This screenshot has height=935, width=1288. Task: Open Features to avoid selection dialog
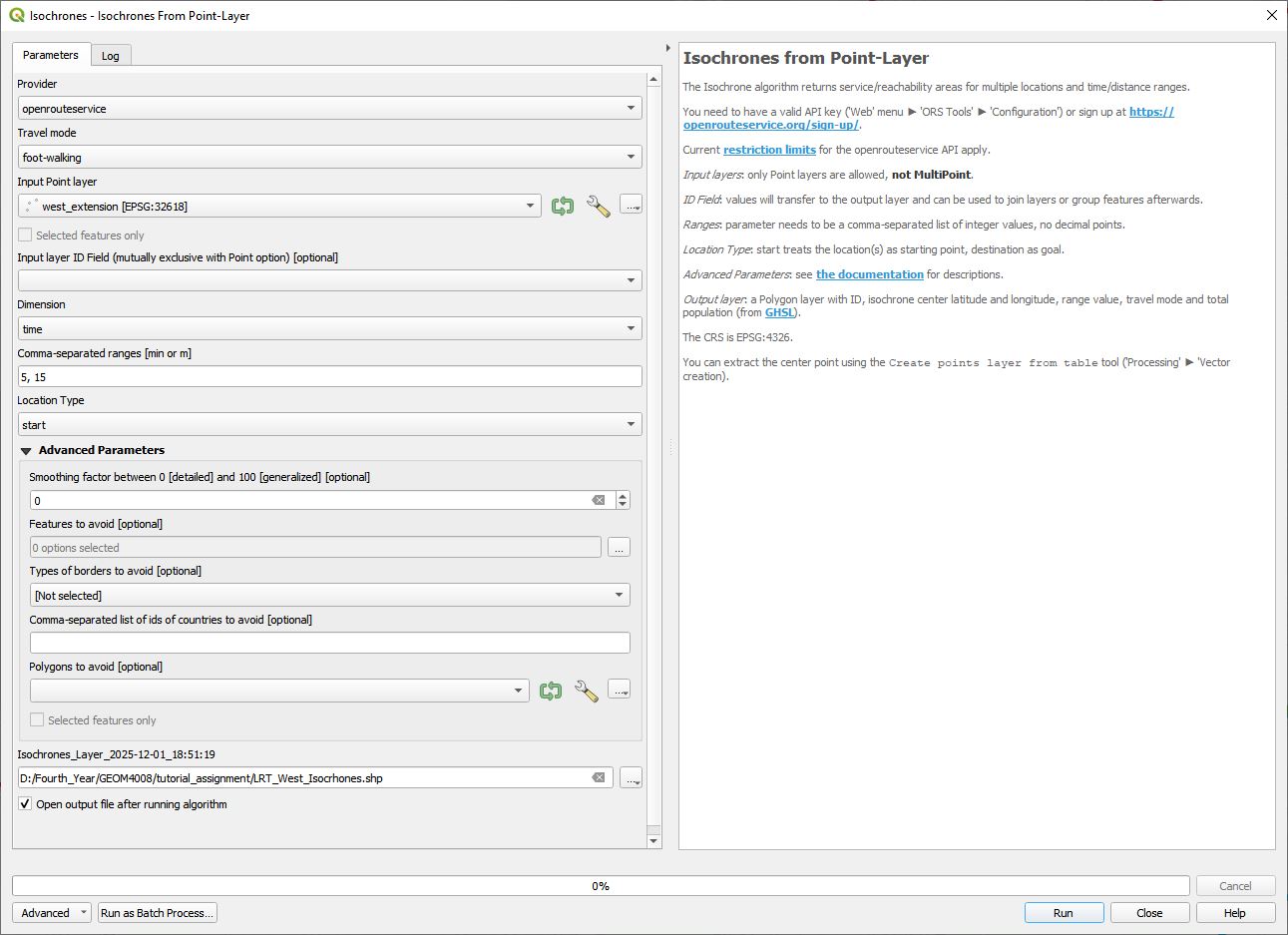[619, 548]
